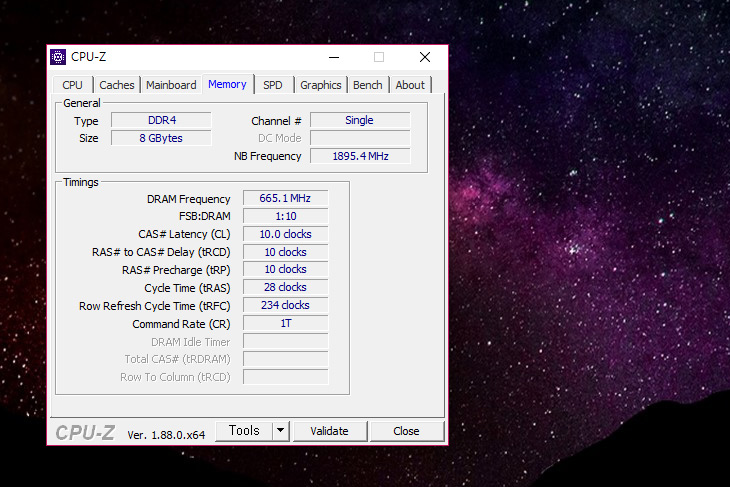Click the Channel # label
The image size is (730, 487).
tap(277, 121)
